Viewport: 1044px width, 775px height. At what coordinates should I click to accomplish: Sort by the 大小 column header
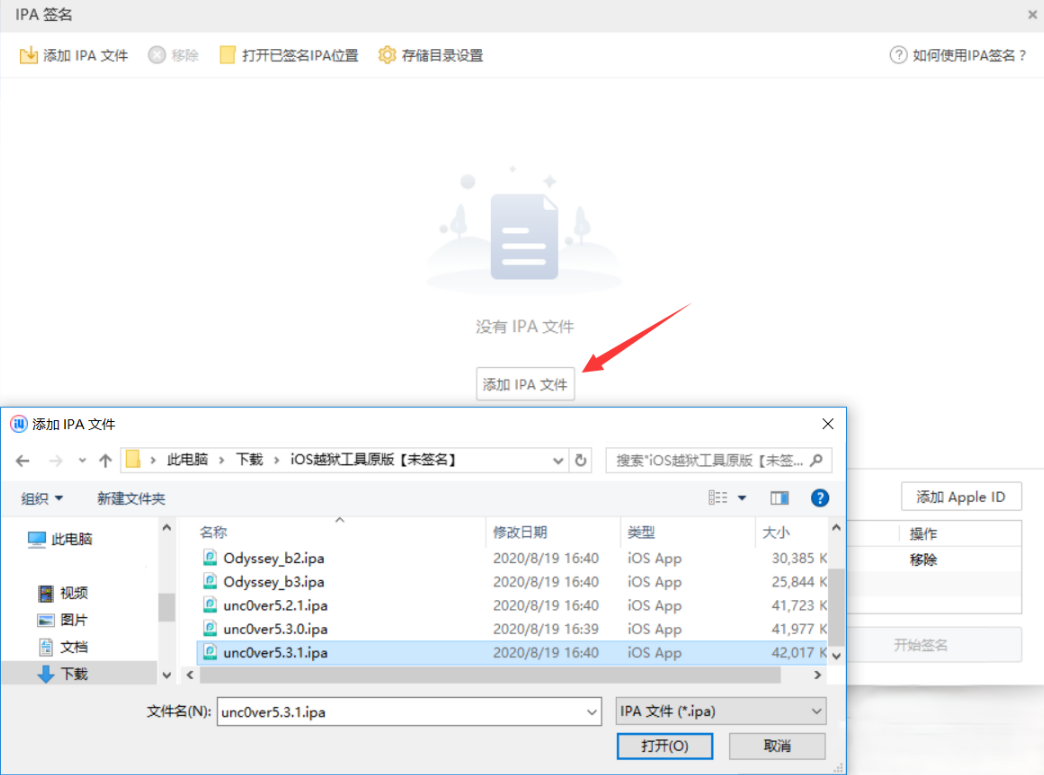(776, 533)
